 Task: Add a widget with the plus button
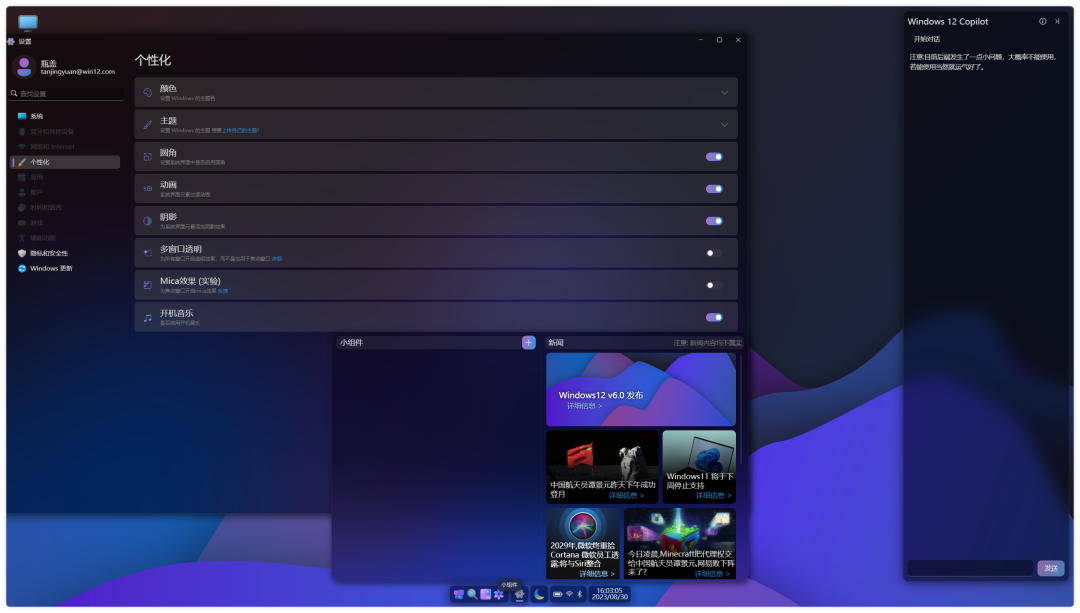tap(528, 342)
